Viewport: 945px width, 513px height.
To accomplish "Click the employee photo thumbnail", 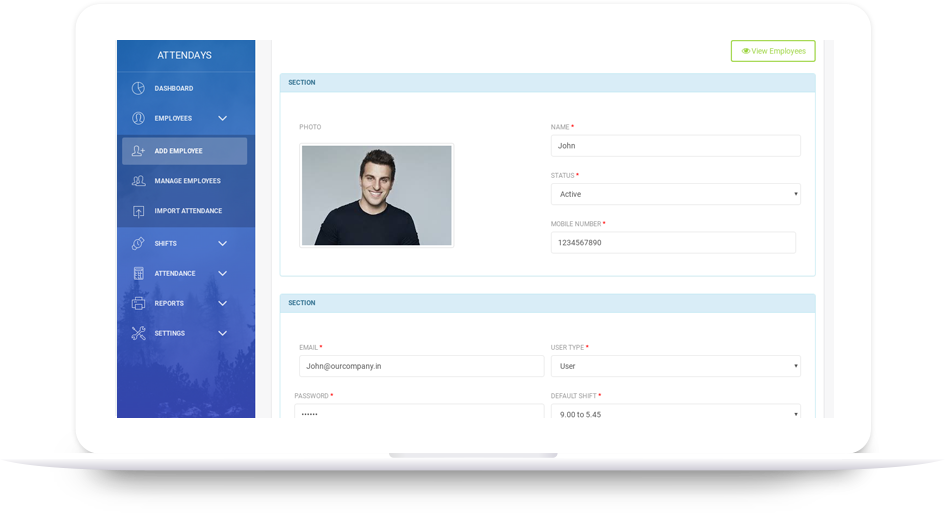I will [376, 195].
